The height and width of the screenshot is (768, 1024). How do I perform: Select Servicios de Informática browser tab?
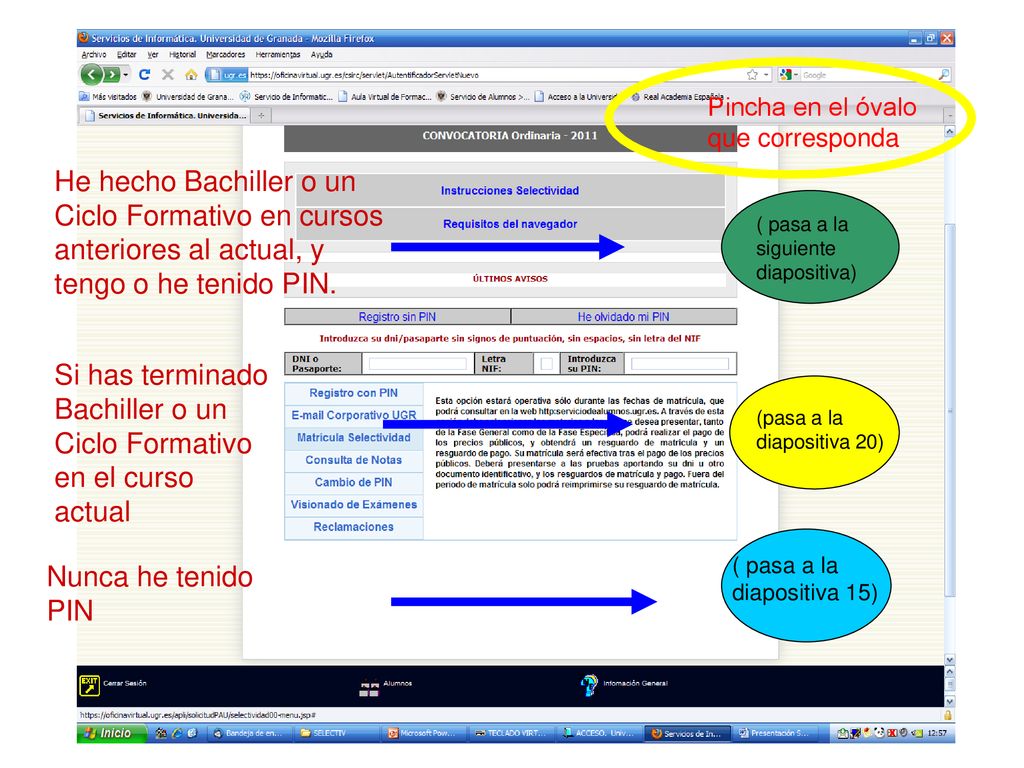166,116
